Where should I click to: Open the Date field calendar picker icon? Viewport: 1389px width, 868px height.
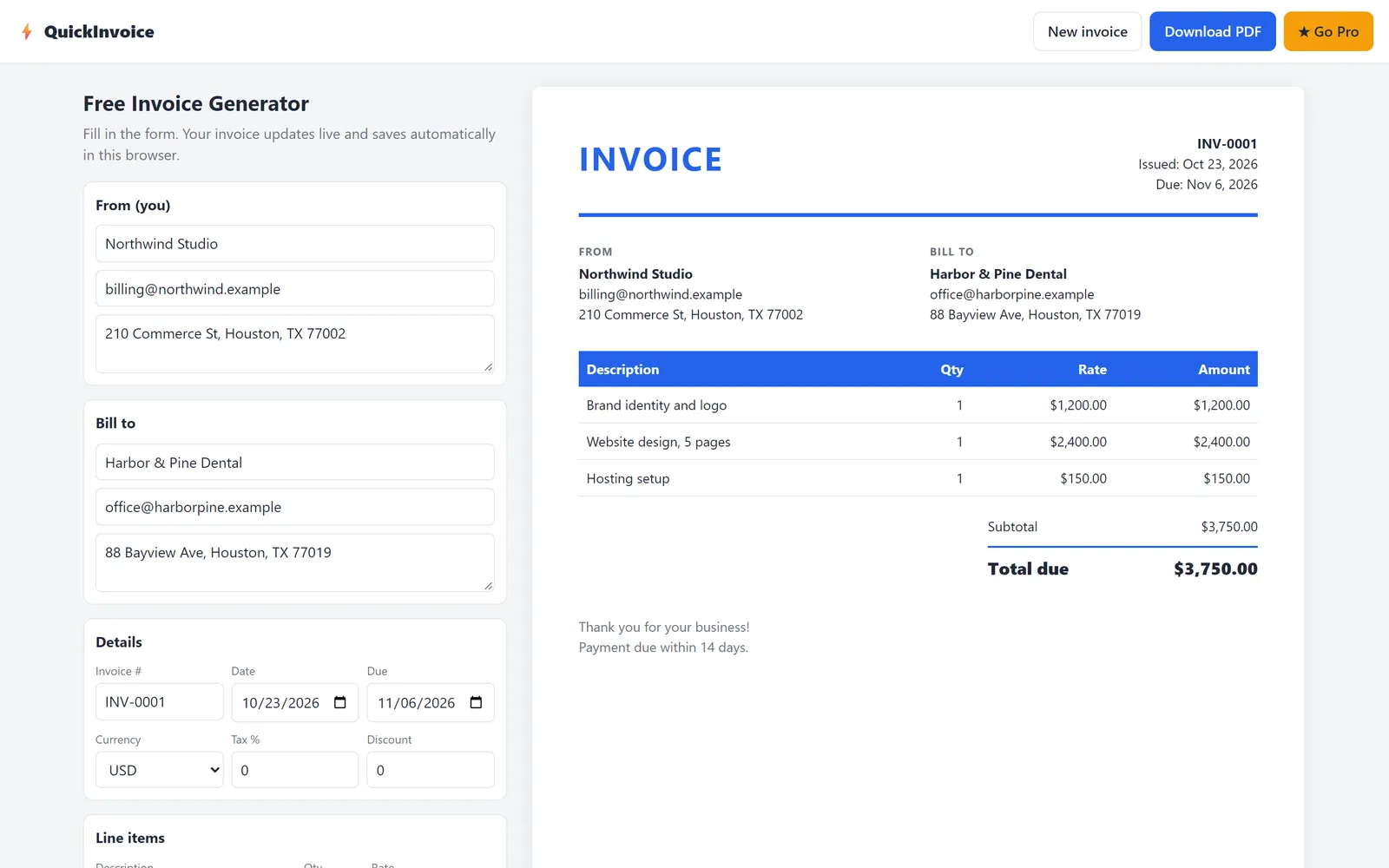[x=340, y=702]
